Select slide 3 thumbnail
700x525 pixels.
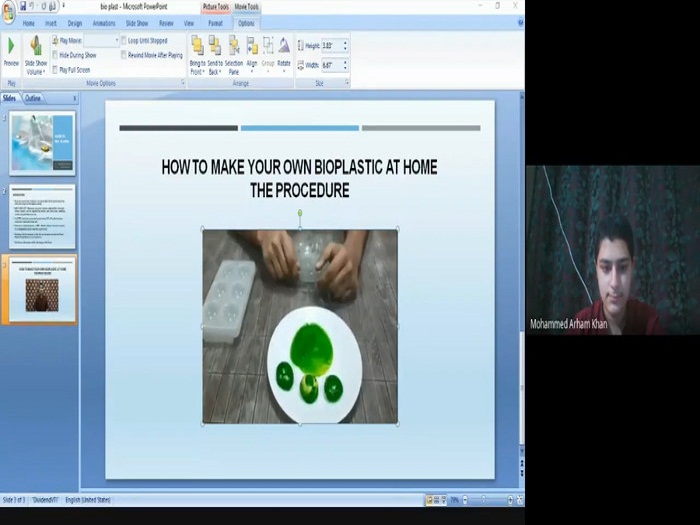point(42,289)
